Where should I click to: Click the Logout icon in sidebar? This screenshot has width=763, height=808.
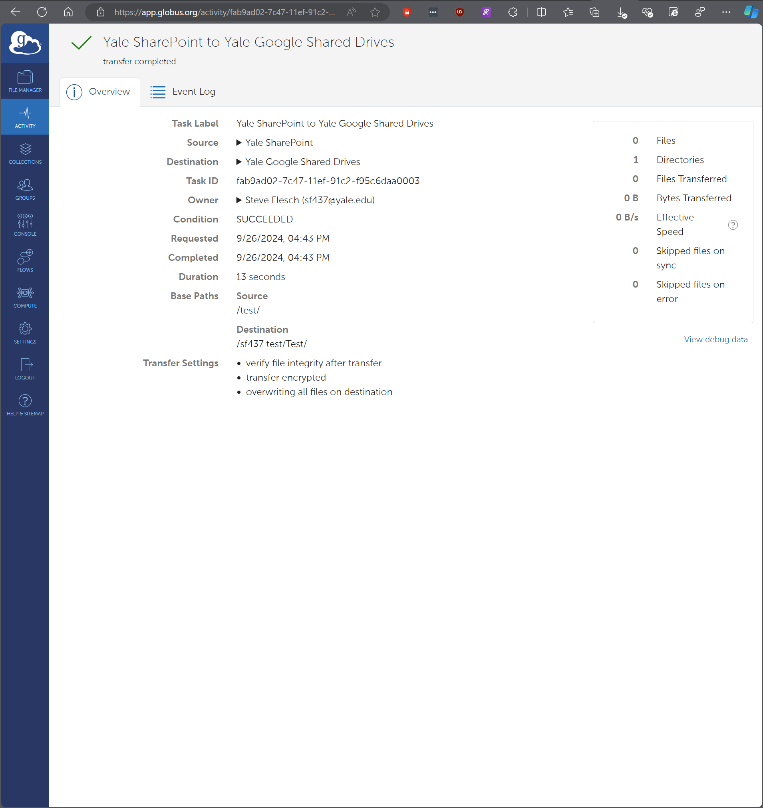[24, 368]
